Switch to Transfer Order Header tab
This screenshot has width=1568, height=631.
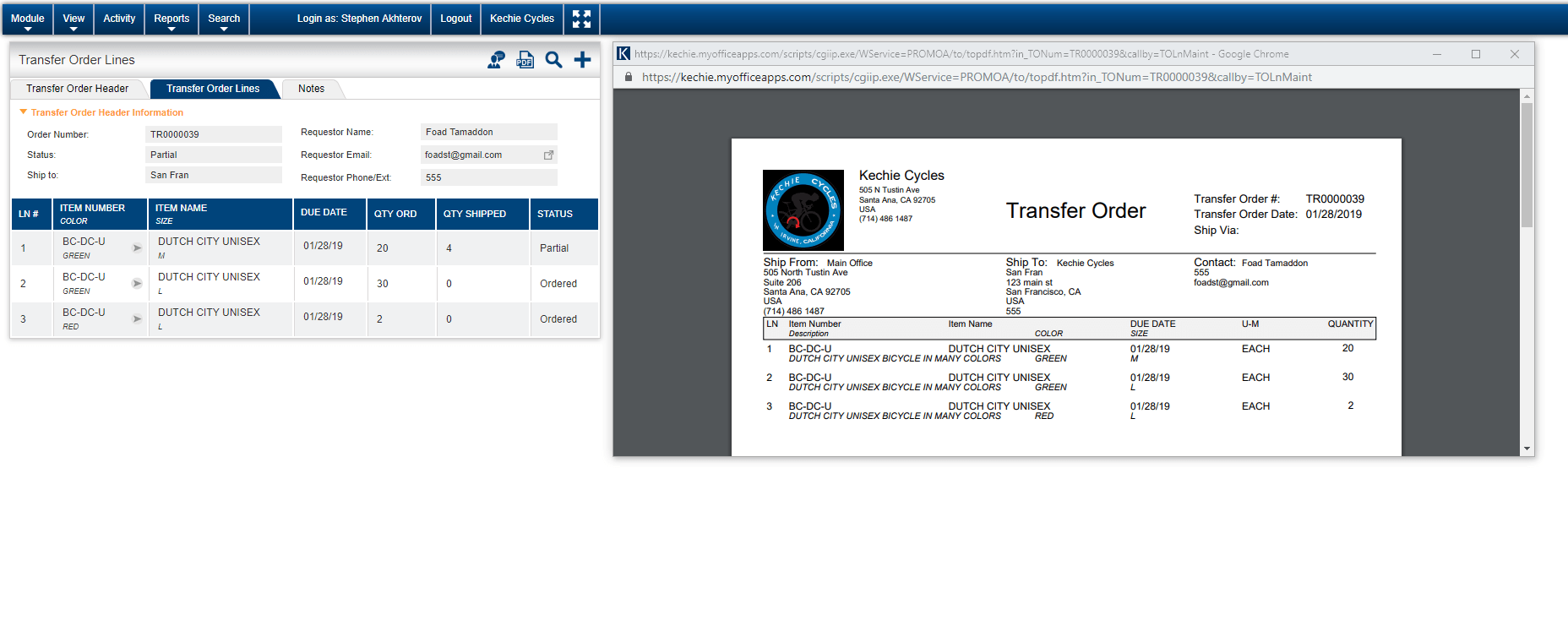coord(78,89)
